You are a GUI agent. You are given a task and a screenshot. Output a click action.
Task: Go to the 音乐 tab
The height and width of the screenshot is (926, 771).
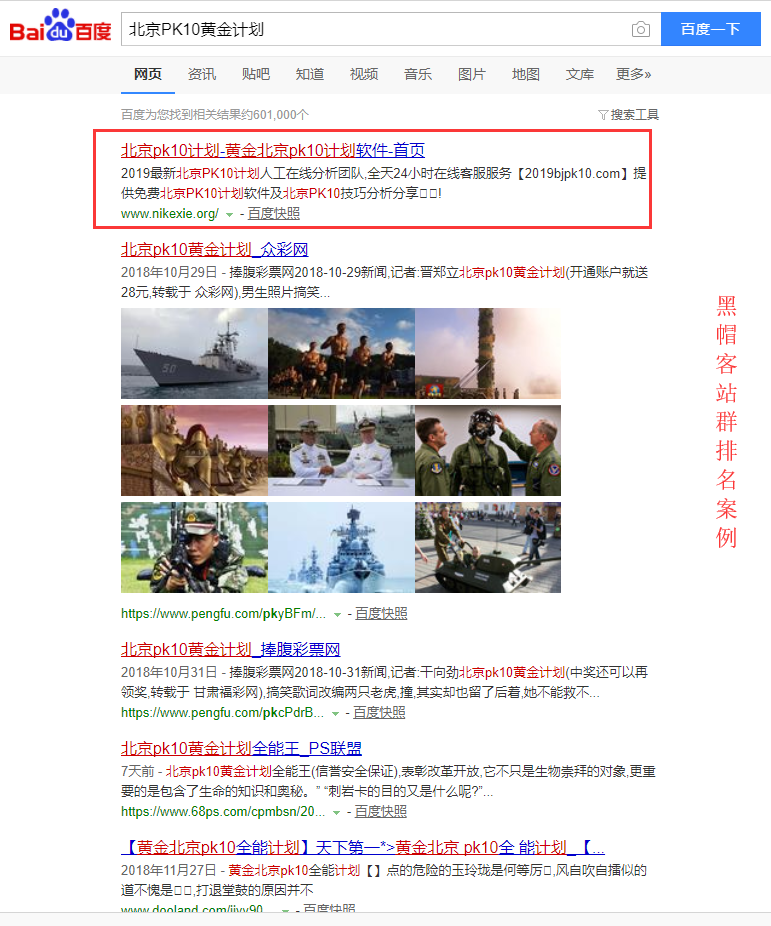click(418, 74)
